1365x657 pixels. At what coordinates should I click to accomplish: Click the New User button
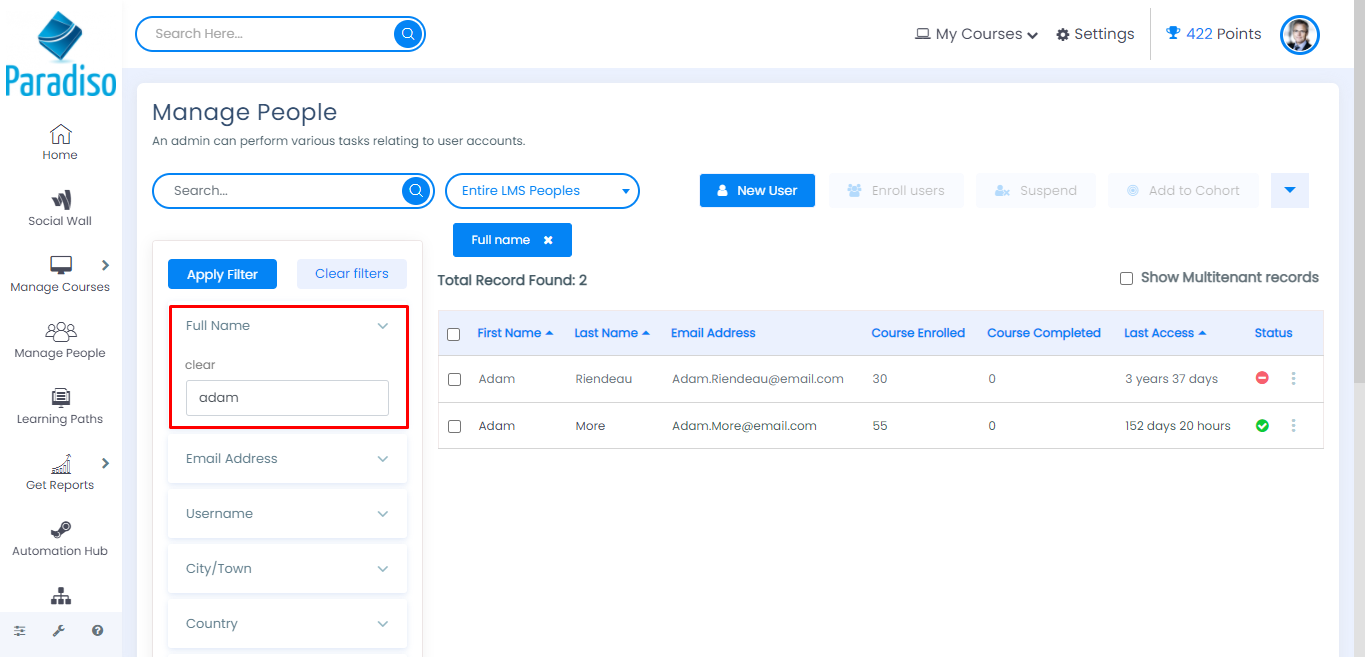(x=757, y=191)
